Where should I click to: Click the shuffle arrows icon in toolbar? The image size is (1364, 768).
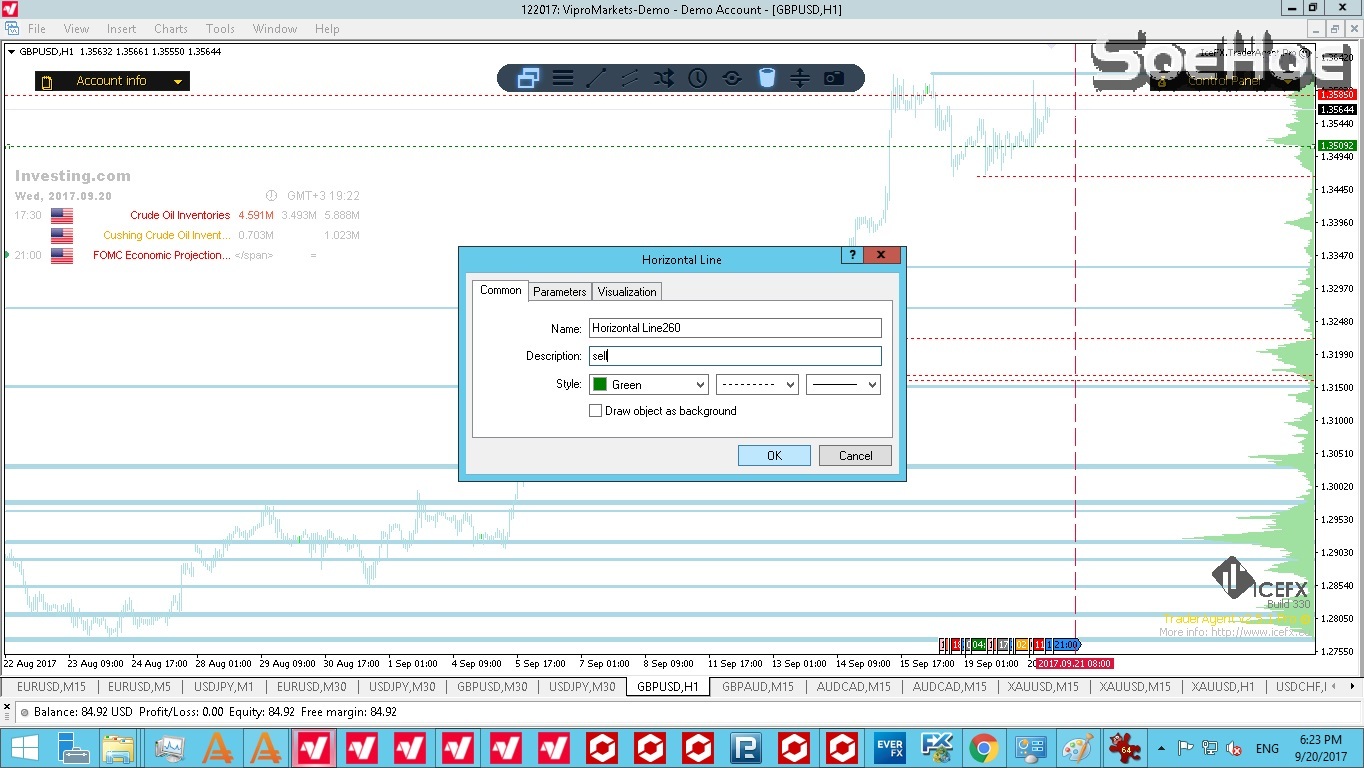664,78
